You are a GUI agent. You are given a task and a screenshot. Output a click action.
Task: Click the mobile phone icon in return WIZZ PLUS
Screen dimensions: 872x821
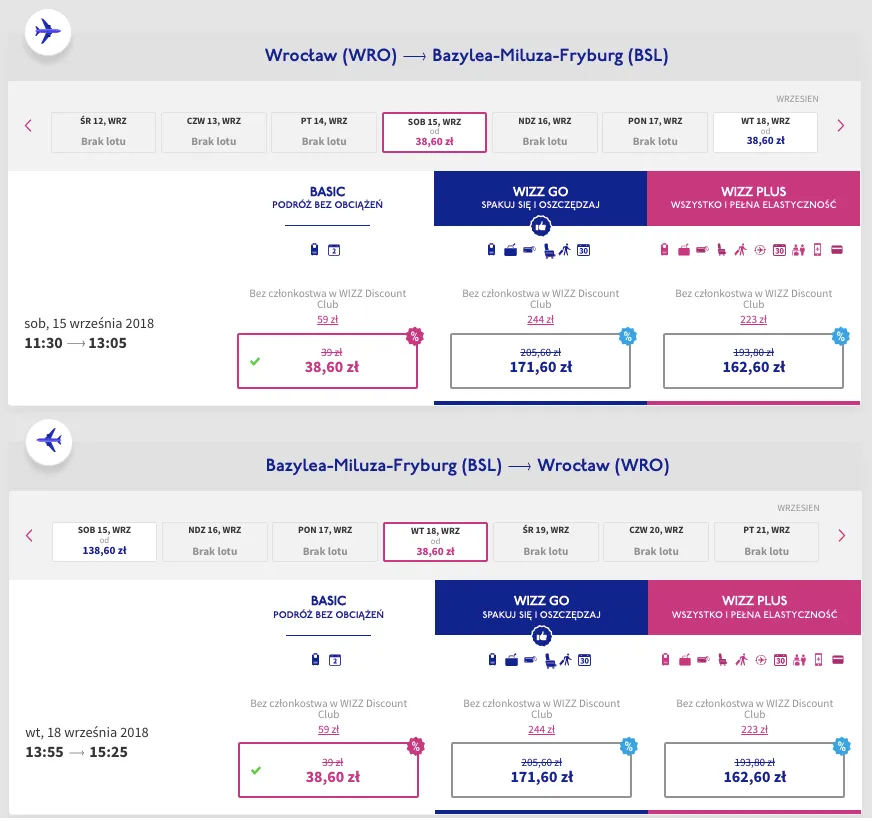pos(817,659)
